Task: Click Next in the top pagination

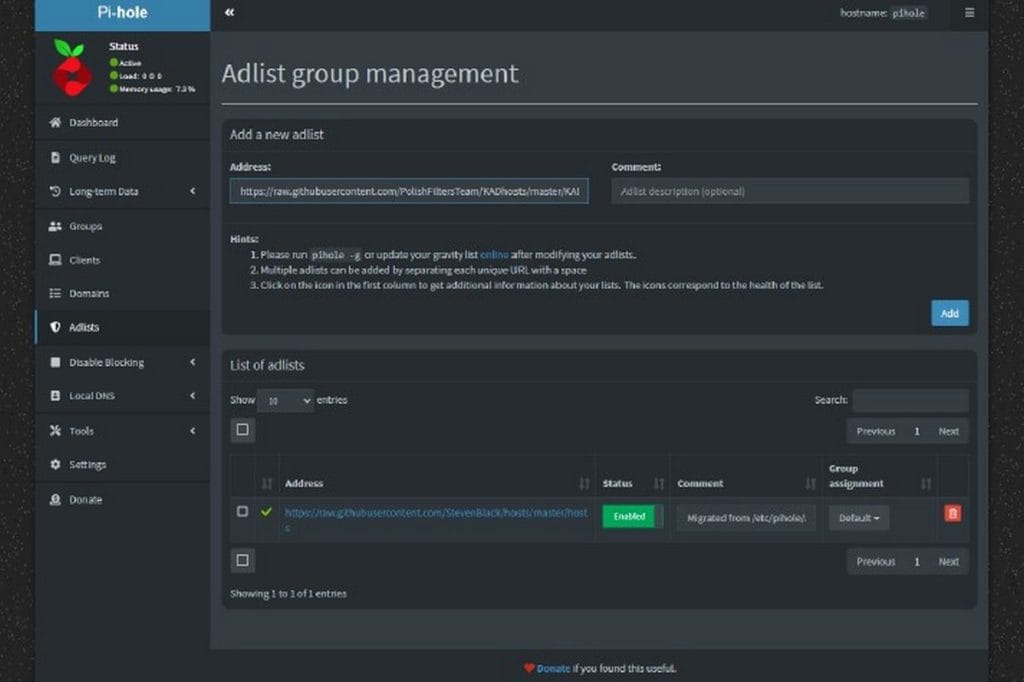Action: coord(948,431)
